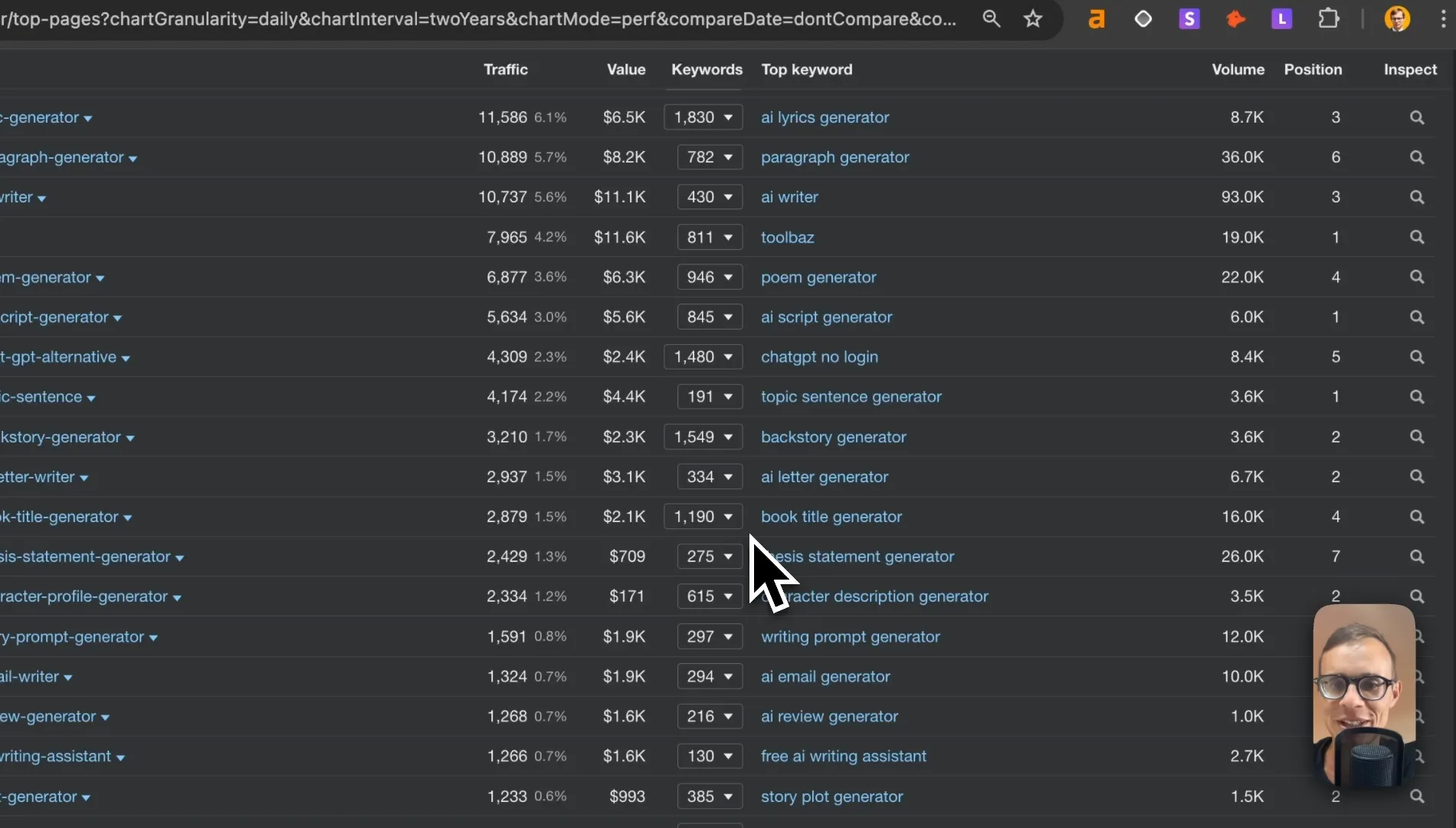
Task: Sort by the Value column header
Action: pyautogui.click(x=626, y=70)
